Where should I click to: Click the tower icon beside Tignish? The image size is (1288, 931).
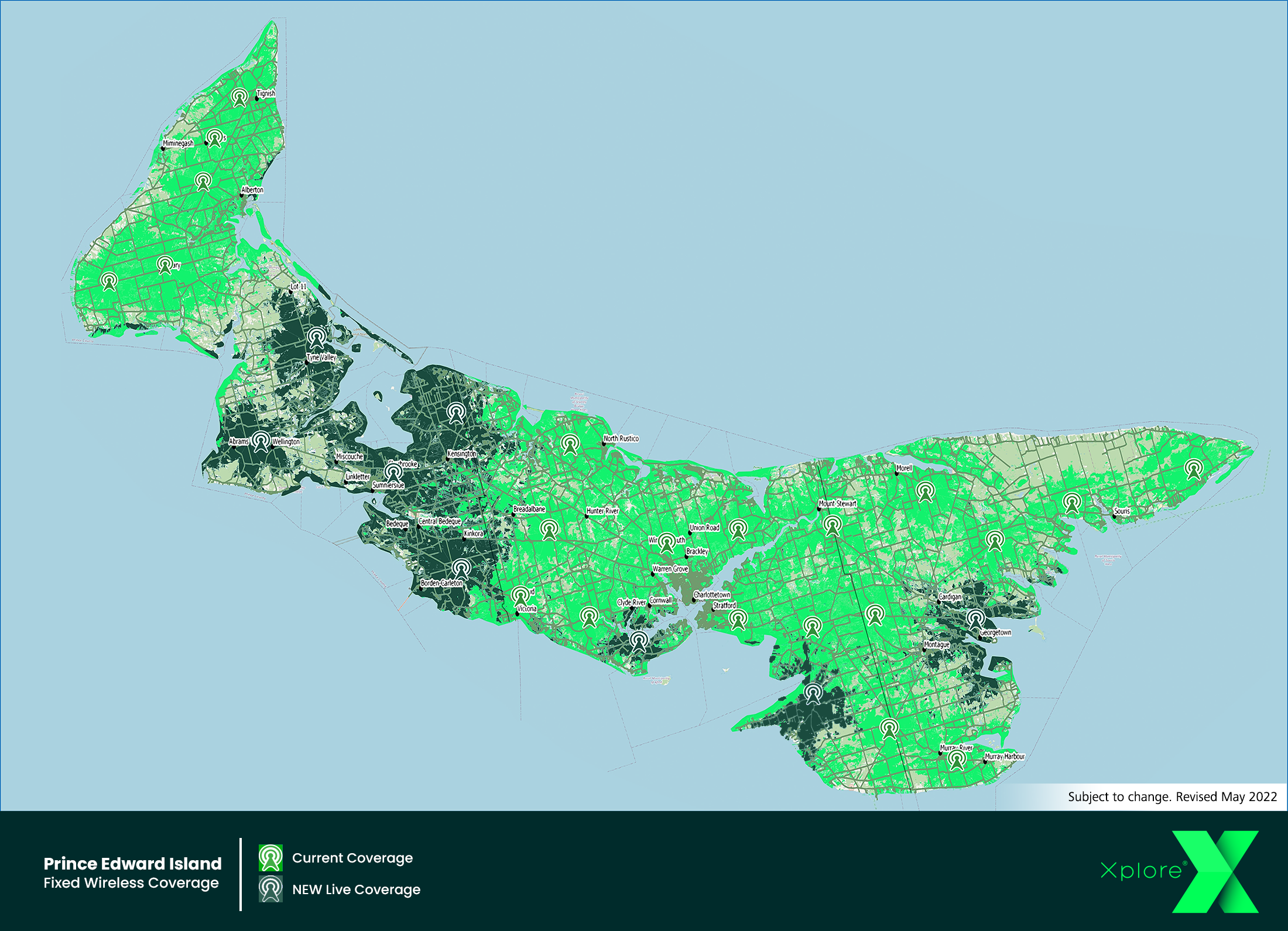click(239, 97)
